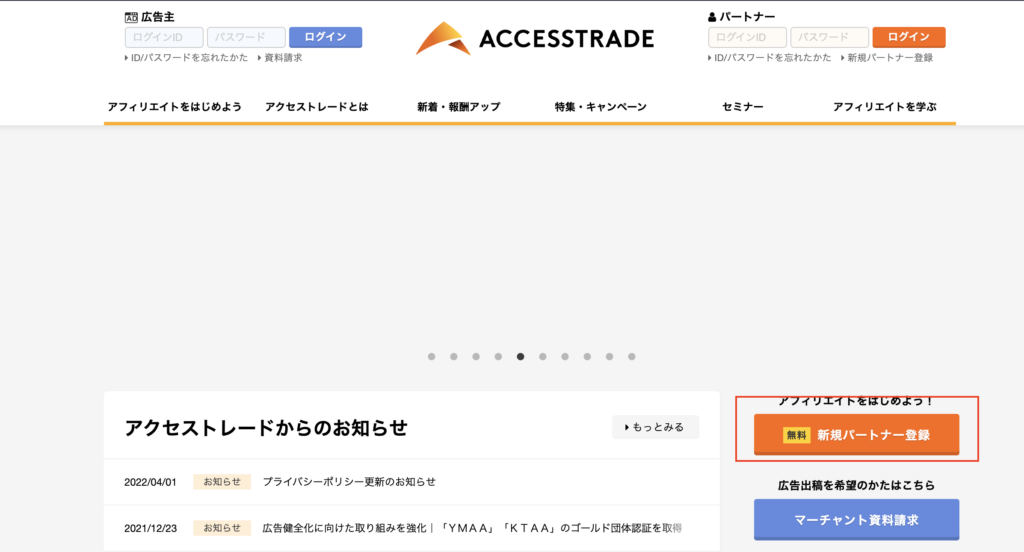Click the blue advertiser ログイン button
Screen dimensions: 1024x552
pyautogui.click(x=325, y=37)
